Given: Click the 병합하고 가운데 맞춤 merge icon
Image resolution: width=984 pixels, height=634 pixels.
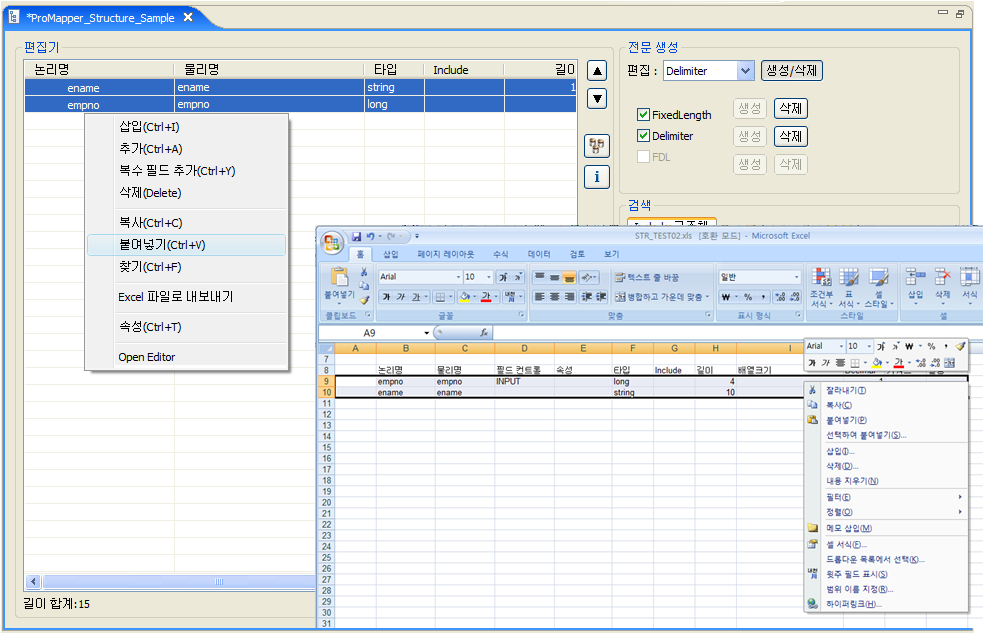Looking at the screenshot, I should click(x=619, y=297).
